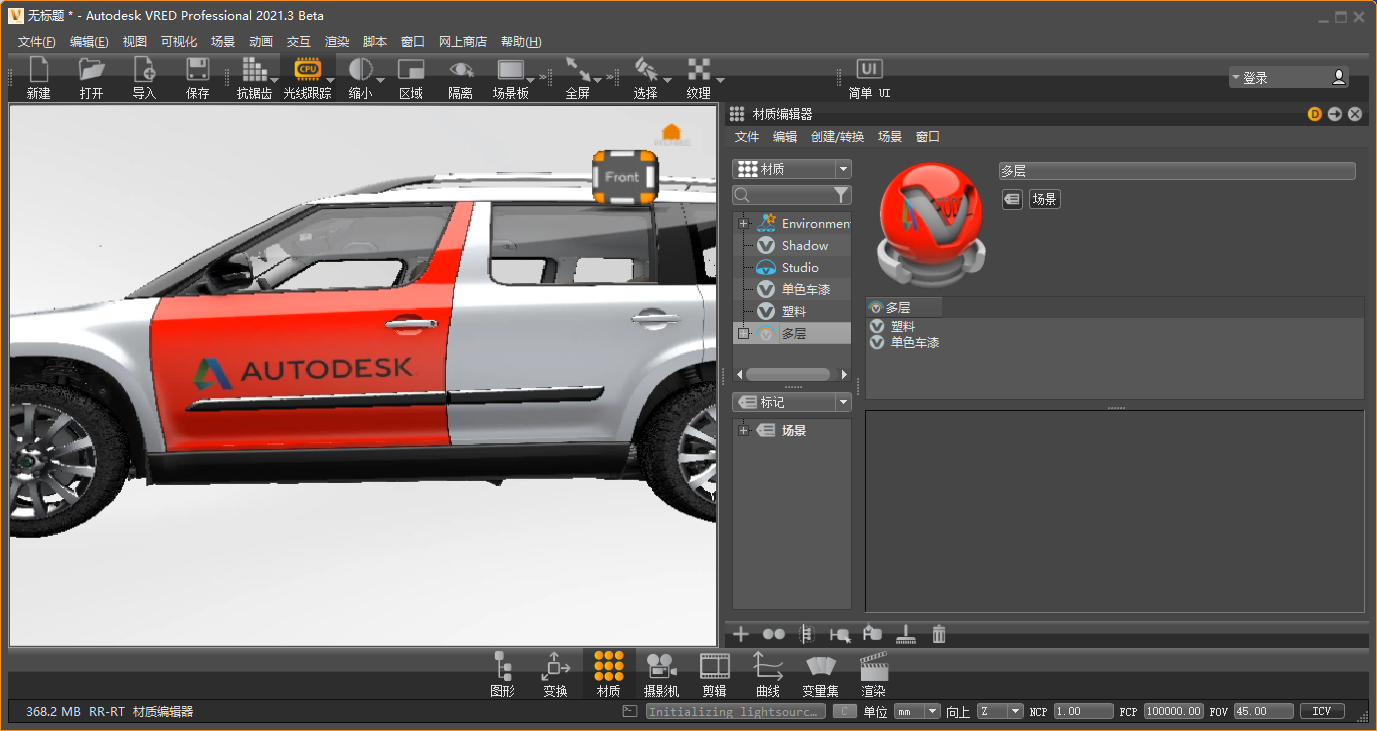Expand the 场景 tag tree node
The height and width of the screenshot is (731, 1377).
743,431
